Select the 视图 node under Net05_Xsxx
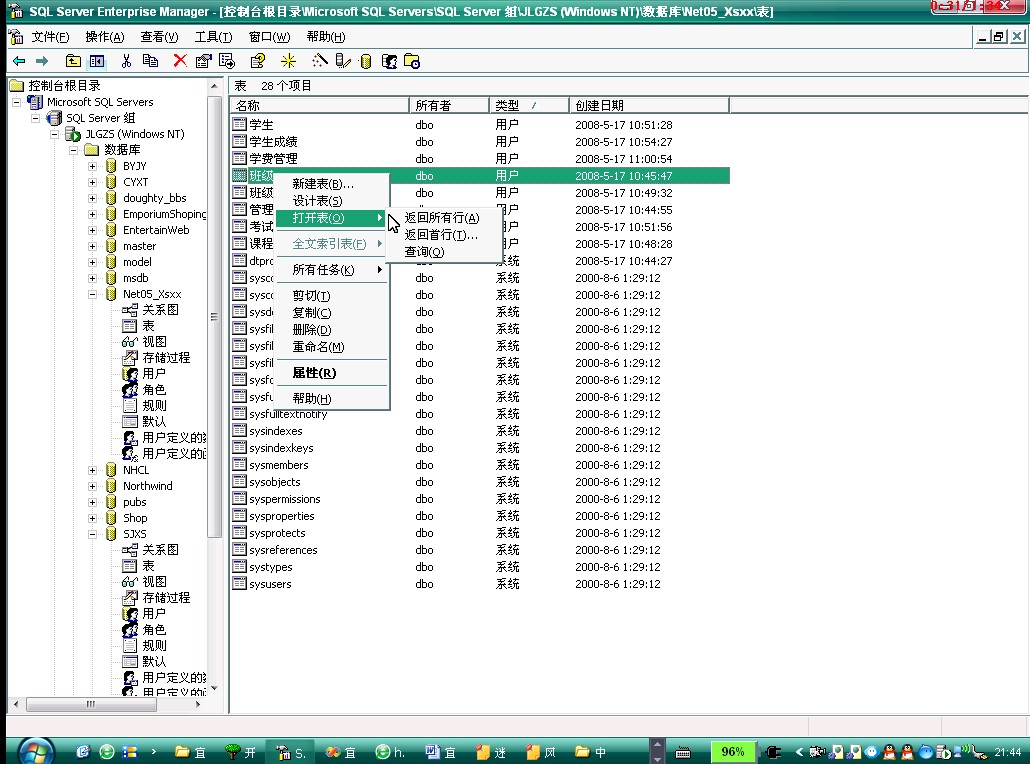Image resolution: width=1030 pixels, height=764 pixels. 154,342
